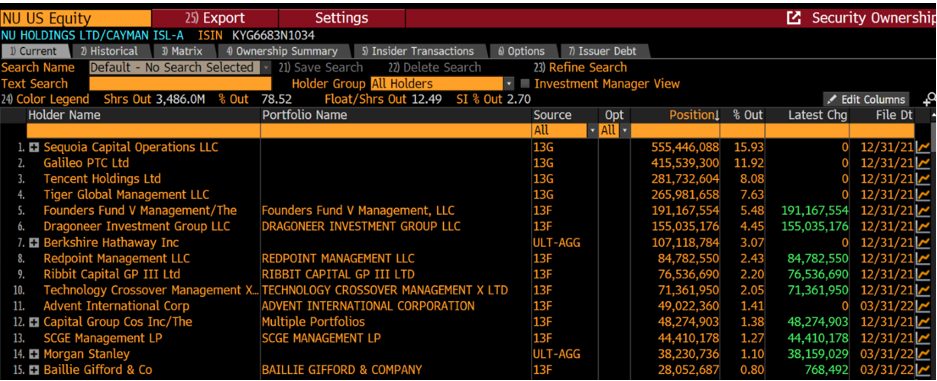Open chart icon for Technology Crossover Management row
937x381 pixels.
coord(923,290)
